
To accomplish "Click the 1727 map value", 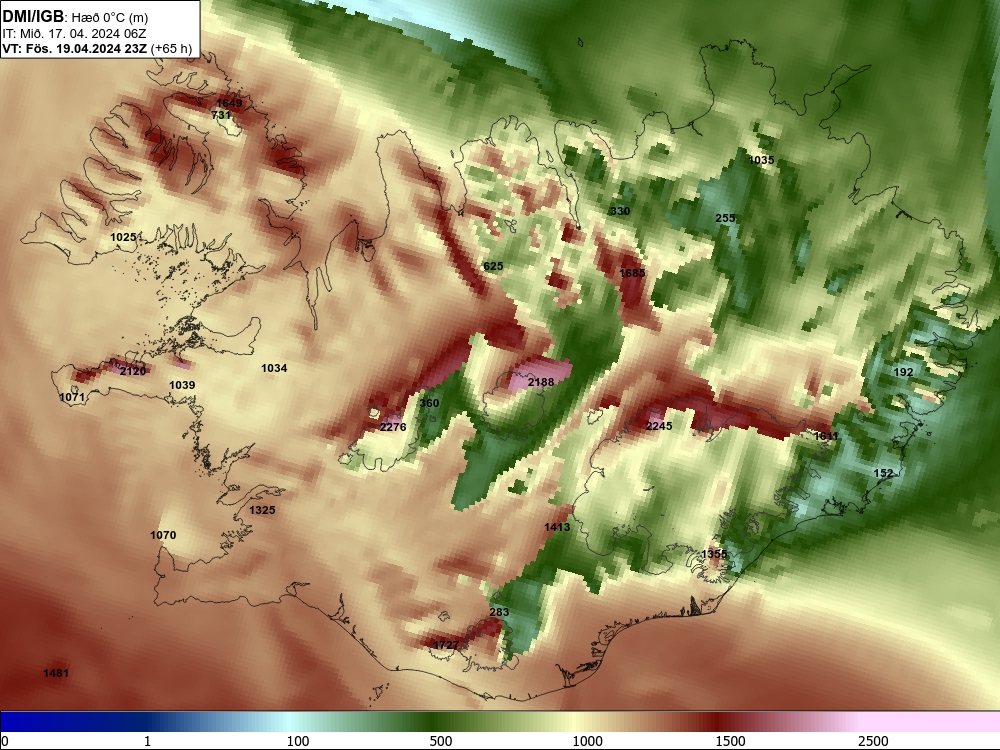I will 446,645.
